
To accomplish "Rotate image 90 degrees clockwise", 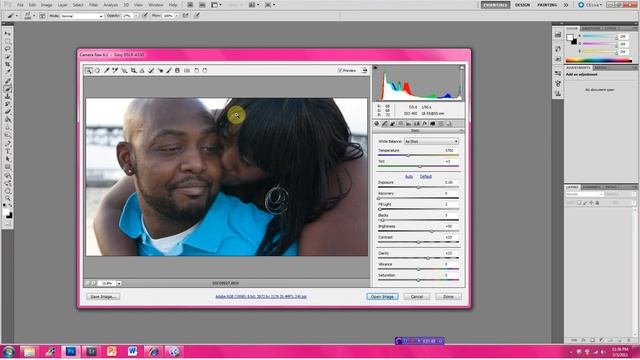I will pyautogui.click(x=205, y=70).
